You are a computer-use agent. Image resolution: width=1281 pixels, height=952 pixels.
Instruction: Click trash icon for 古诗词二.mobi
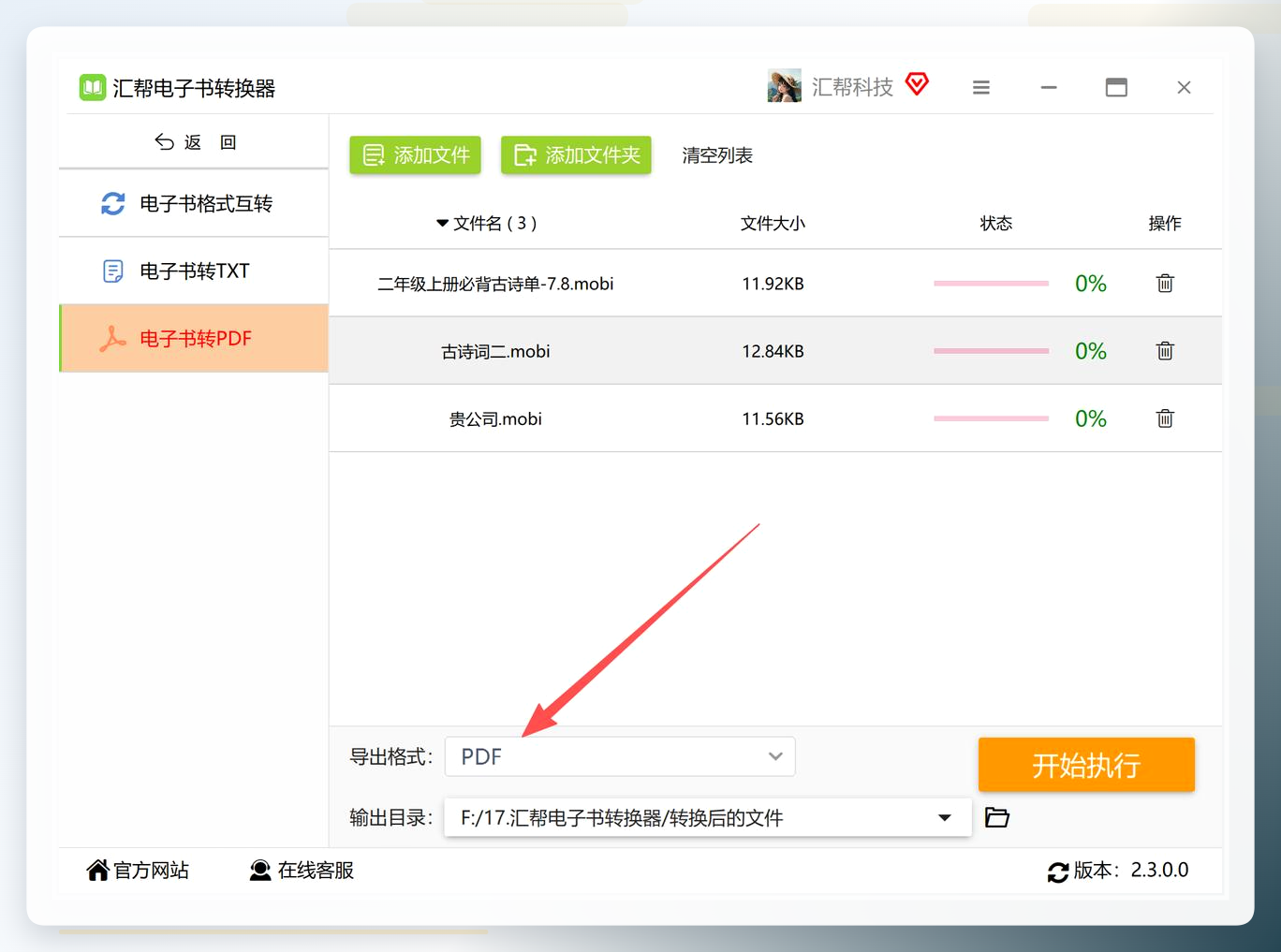(x=1165, y=350)
